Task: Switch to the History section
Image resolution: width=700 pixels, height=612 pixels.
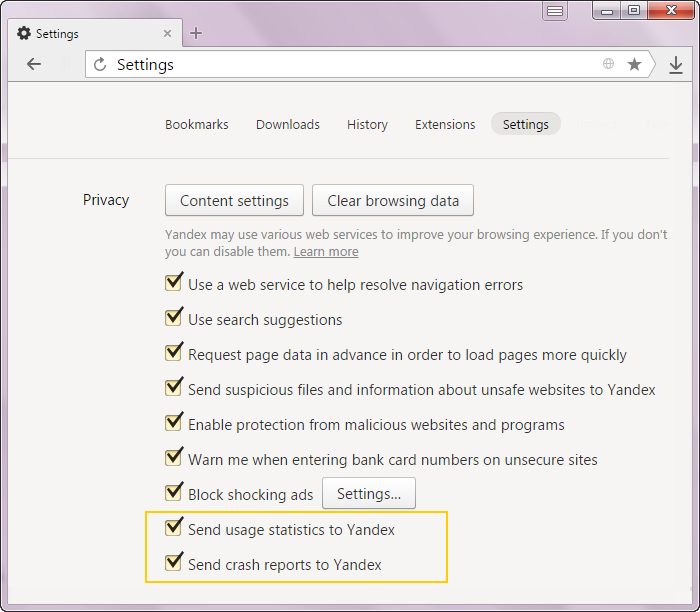Action: click(367, 124)
